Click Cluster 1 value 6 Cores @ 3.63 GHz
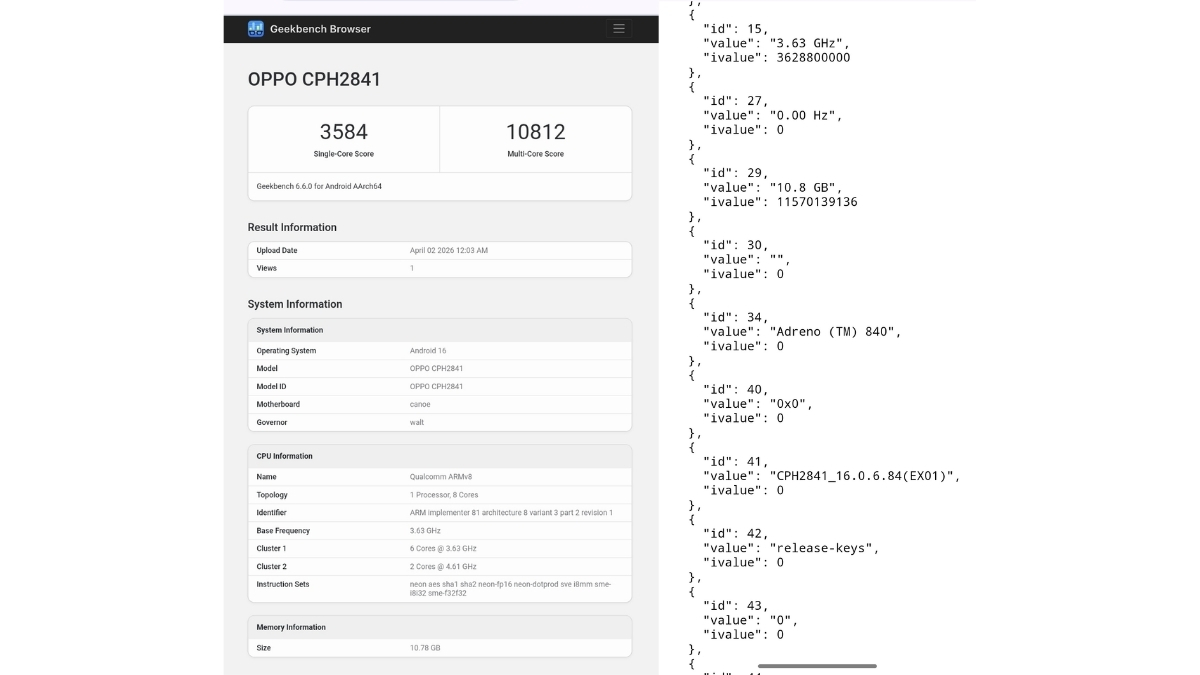Viewport: 1200px width, 675px height. 443,549
